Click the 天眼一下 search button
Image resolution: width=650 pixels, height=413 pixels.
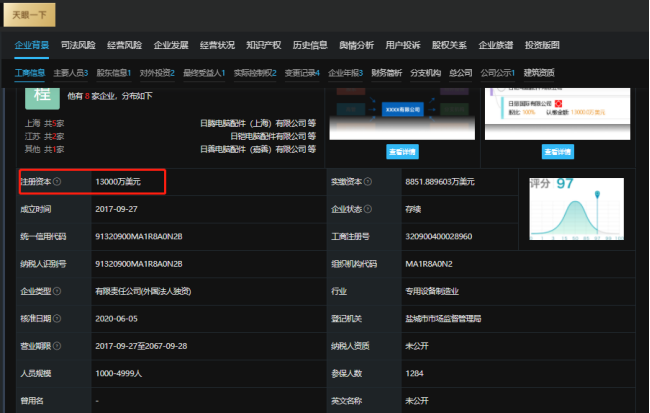(29, 15)
